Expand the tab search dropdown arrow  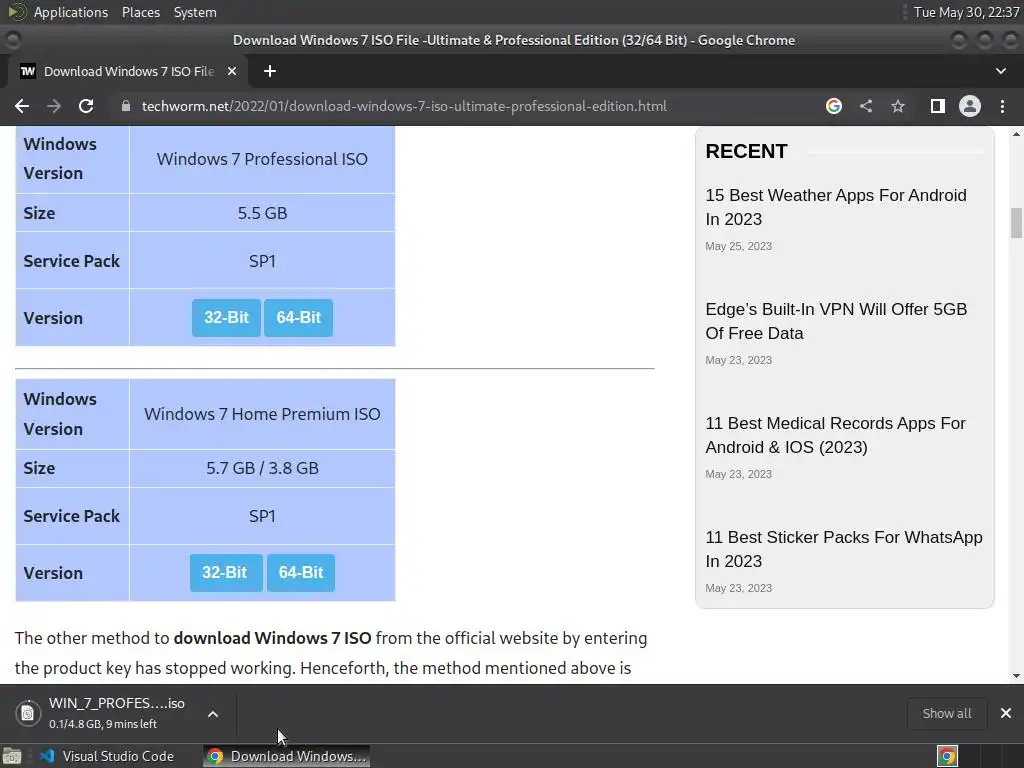[x=1000, y=71]
